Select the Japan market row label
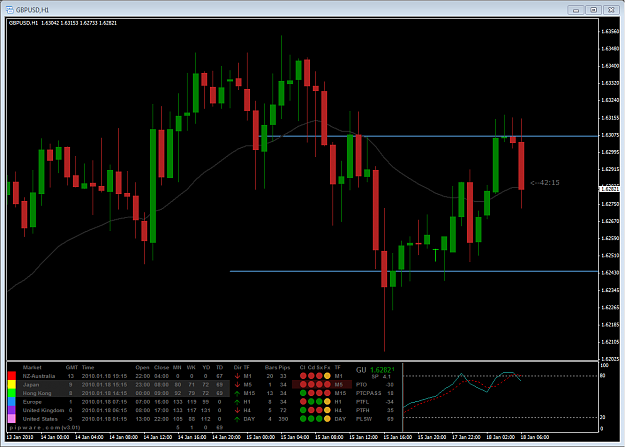Screen dimensions: 625x447 pos(31,385)
